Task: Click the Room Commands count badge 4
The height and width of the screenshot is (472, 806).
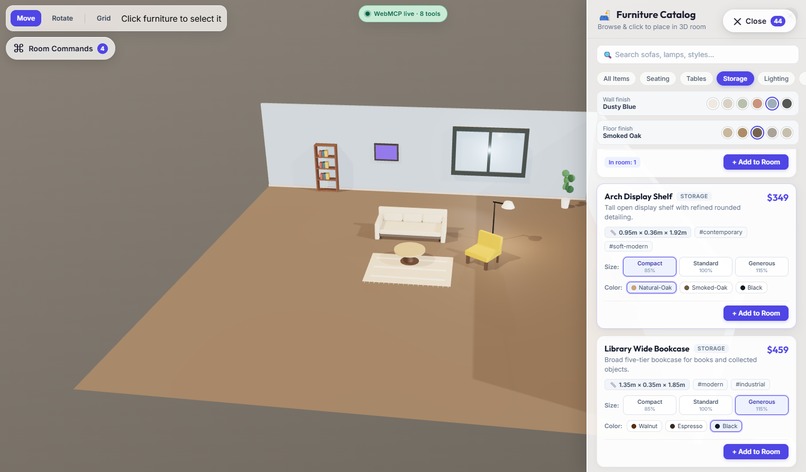Action: (x=103, y=48)
